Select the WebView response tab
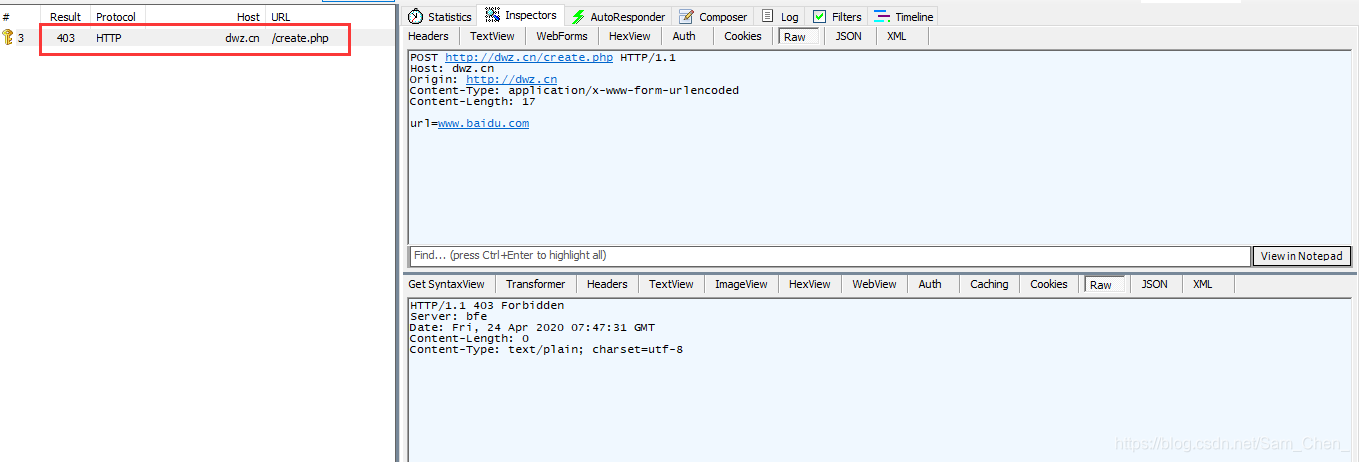 coord(874,284)
